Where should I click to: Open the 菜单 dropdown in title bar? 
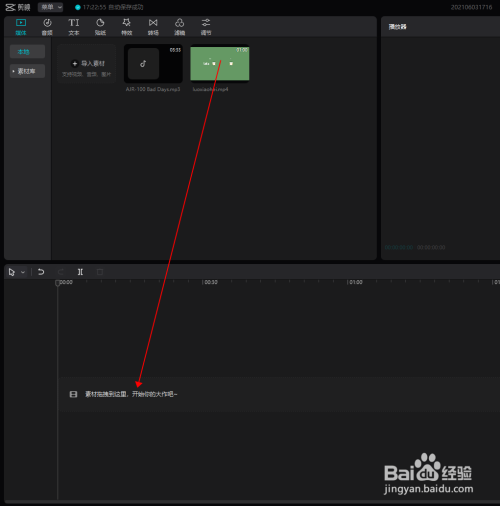(x=50, y=7)
